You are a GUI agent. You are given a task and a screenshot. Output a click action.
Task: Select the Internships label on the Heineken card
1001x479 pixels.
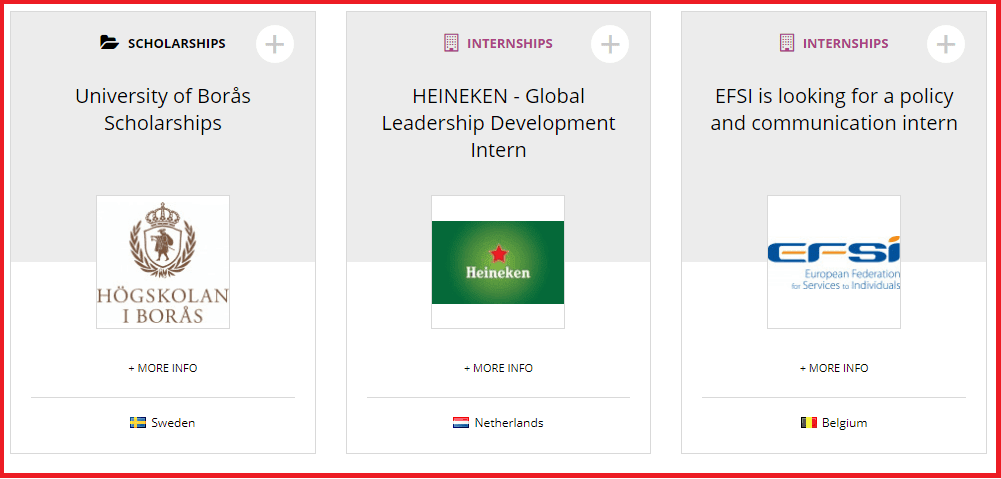point(510,44)
